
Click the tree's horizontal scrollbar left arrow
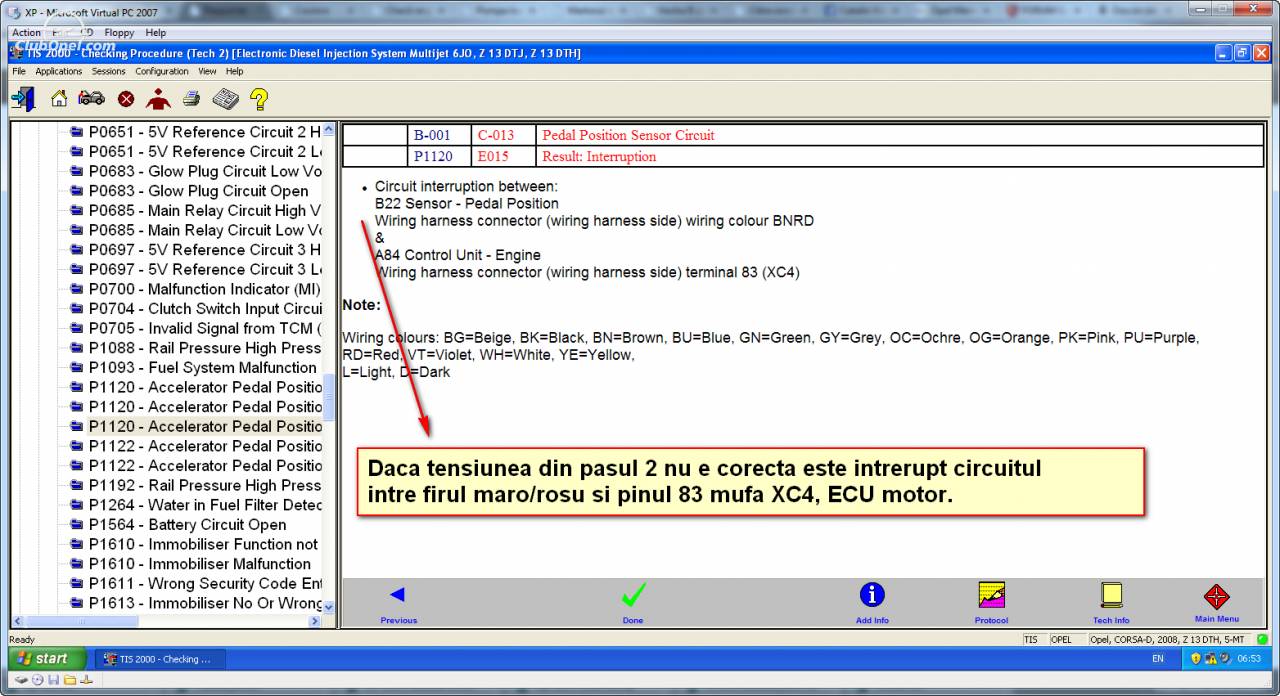click(17, 621)
